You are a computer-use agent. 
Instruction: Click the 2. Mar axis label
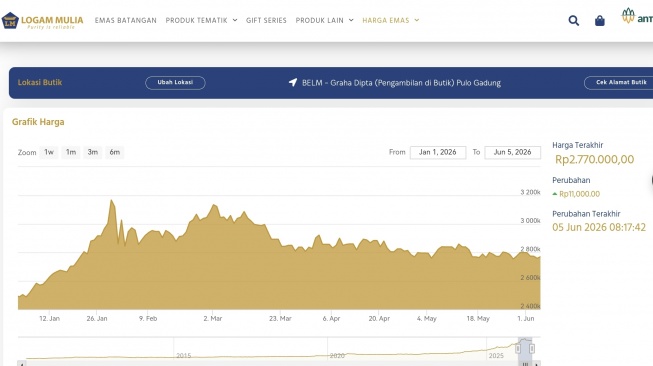(212, 319)
